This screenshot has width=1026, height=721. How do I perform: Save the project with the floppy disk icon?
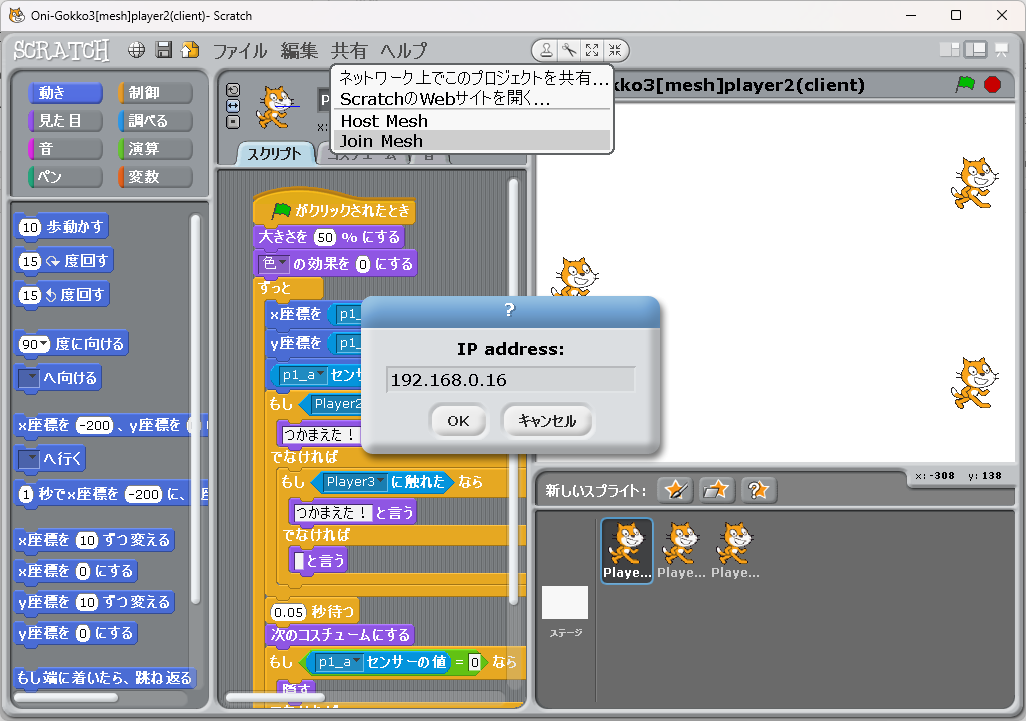(164, 50)
